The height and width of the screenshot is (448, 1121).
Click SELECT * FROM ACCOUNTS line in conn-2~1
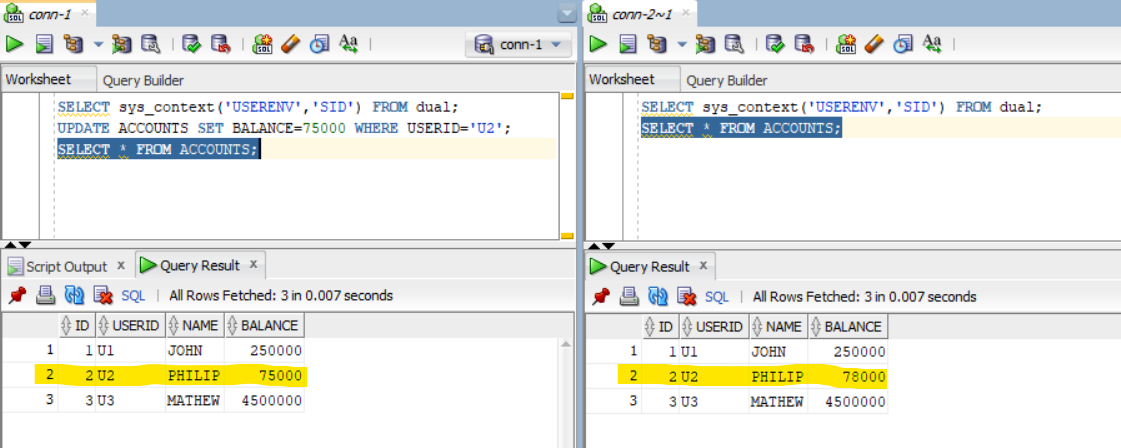coord(741,128)
